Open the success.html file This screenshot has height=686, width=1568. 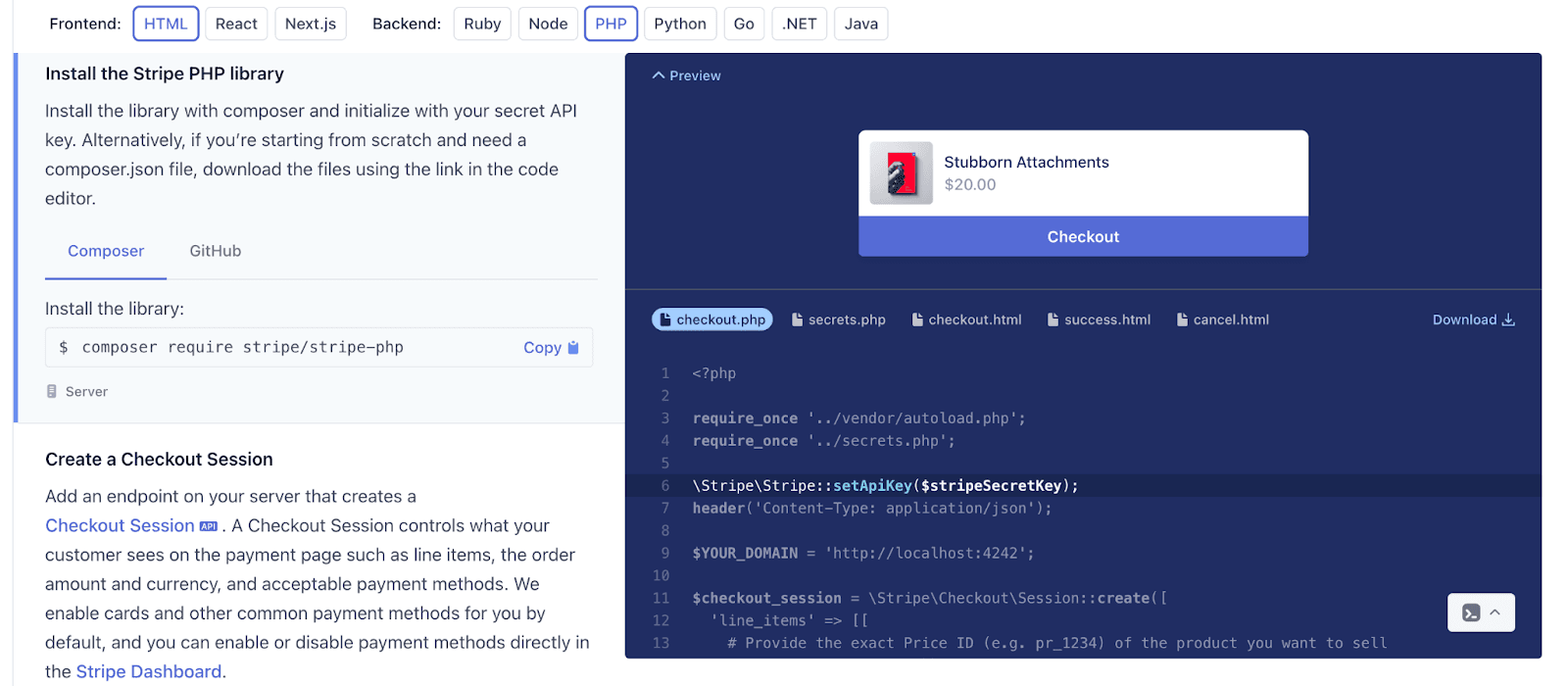click(x=1099, y=319)
